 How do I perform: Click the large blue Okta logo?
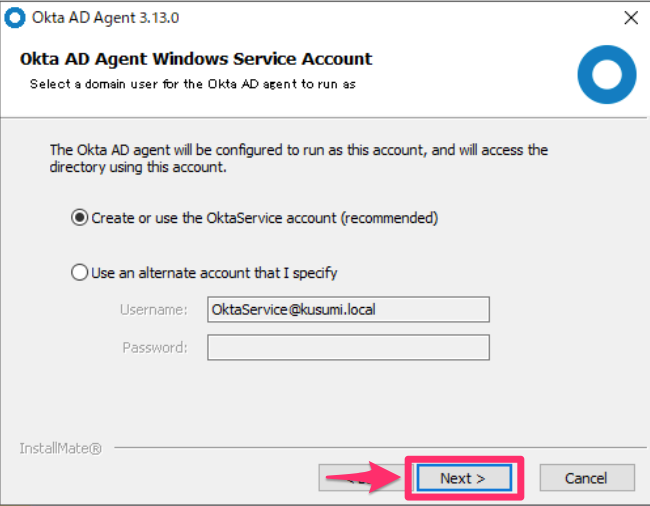606,74
